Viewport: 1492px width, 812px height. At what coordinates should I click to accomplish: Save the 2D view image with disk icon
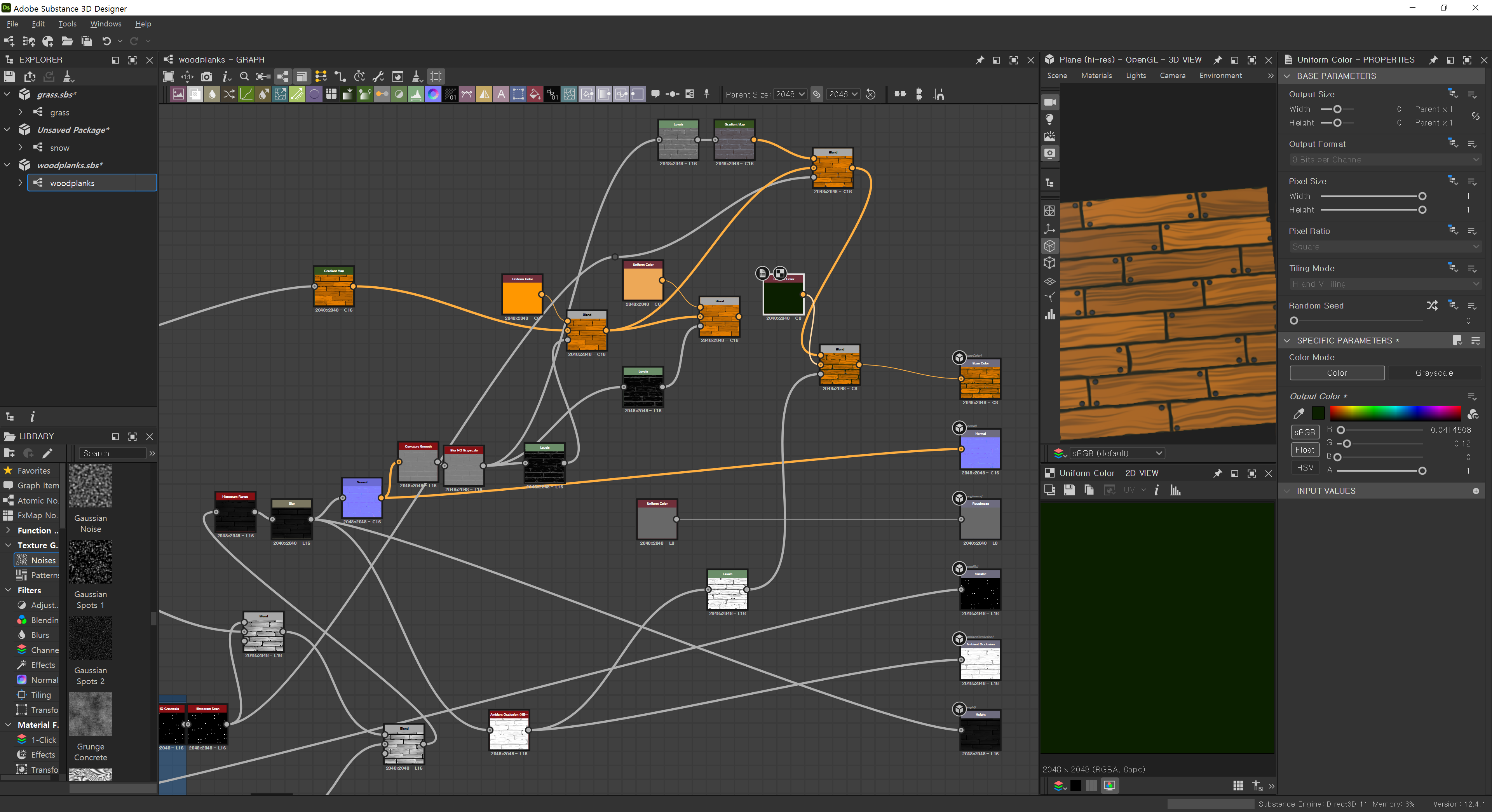(1069, 490)
